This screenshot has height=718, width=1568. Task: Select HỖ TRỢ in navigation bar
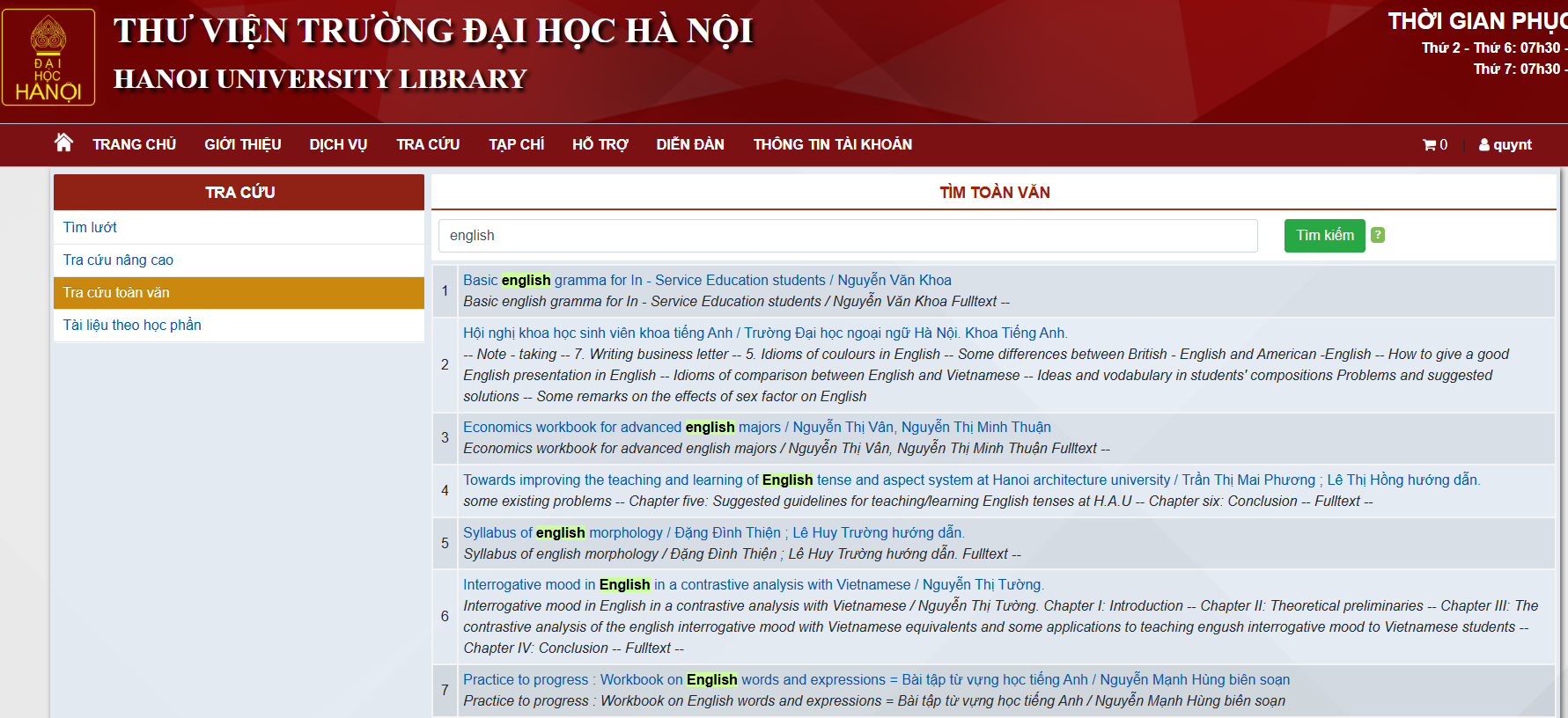click(600, 144)
